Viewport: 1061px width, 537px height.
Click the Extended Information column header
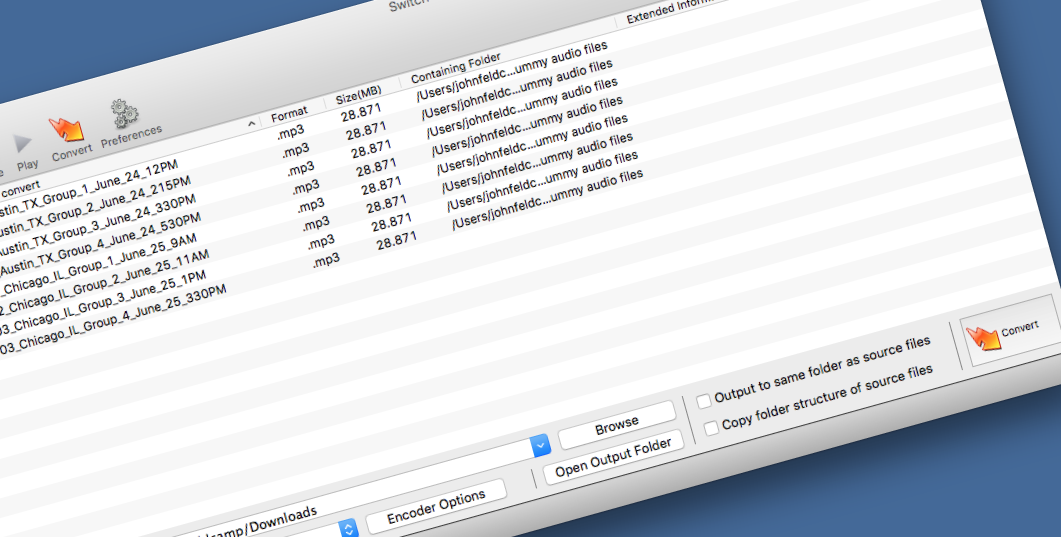[670, 11]
